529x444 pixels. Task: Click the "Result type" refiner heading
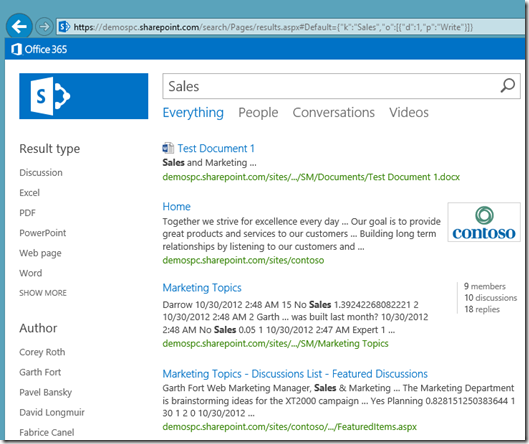pyautogui.click(x=50, y=149)
